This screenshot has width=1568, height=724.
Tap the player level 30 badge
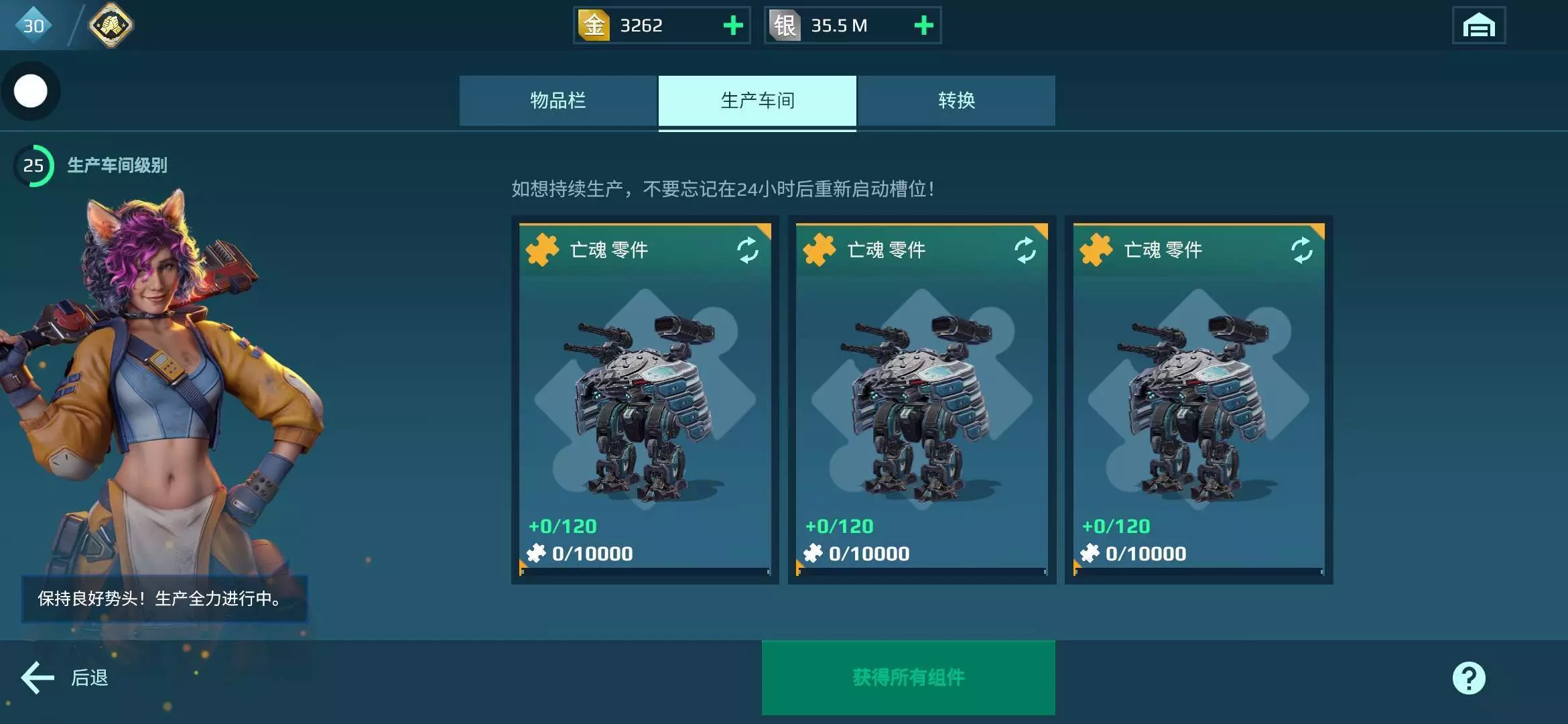coord(34,25)
